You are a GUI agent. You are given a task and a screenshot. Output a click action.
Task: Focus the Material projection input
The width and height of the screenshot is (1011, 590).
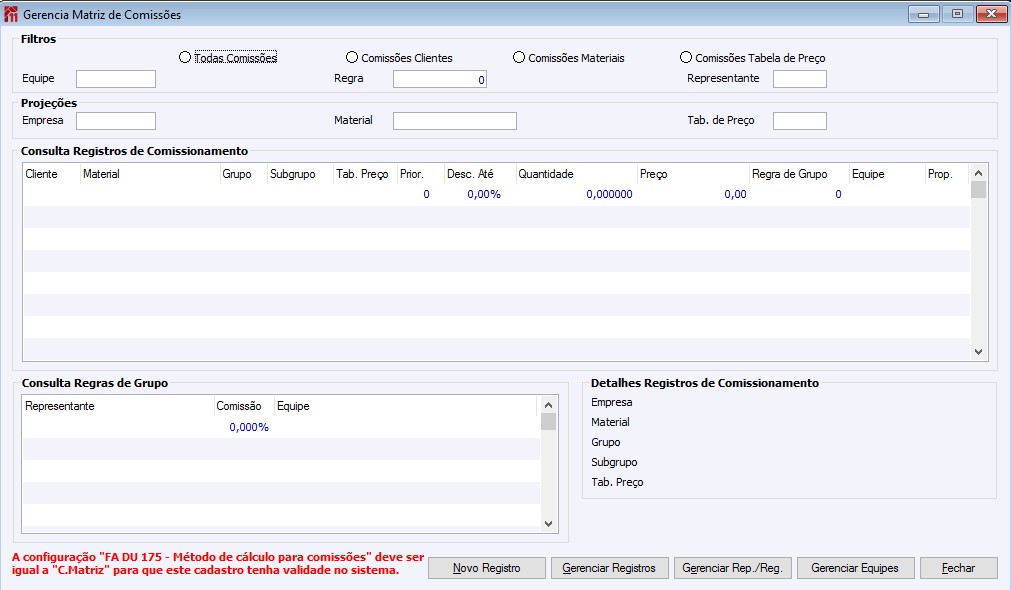pyautogui.click(x=455, y=121)
